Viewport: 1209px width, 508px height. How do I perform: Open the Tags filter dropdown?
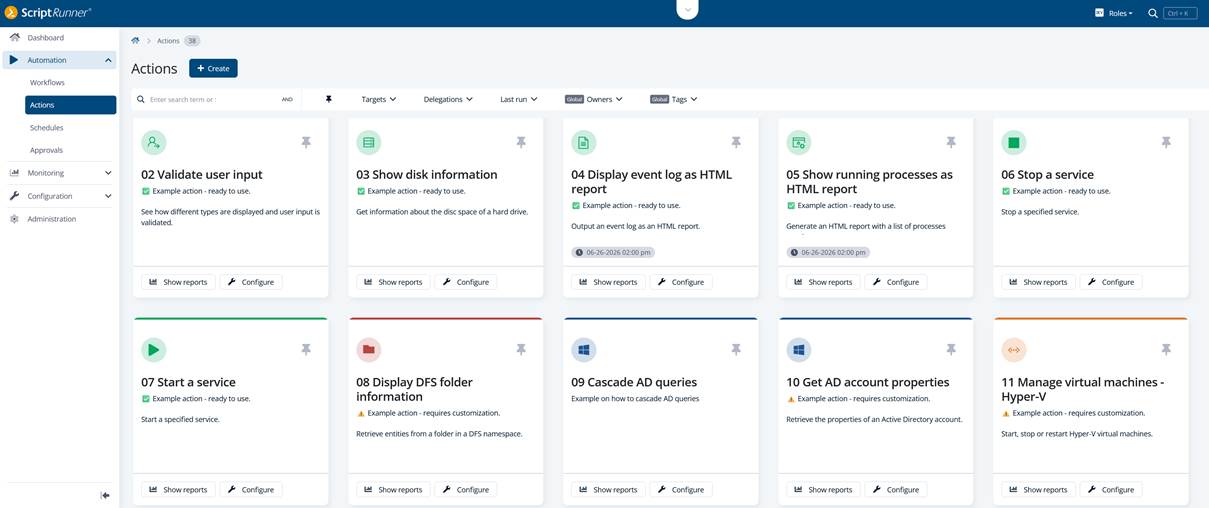674,99
